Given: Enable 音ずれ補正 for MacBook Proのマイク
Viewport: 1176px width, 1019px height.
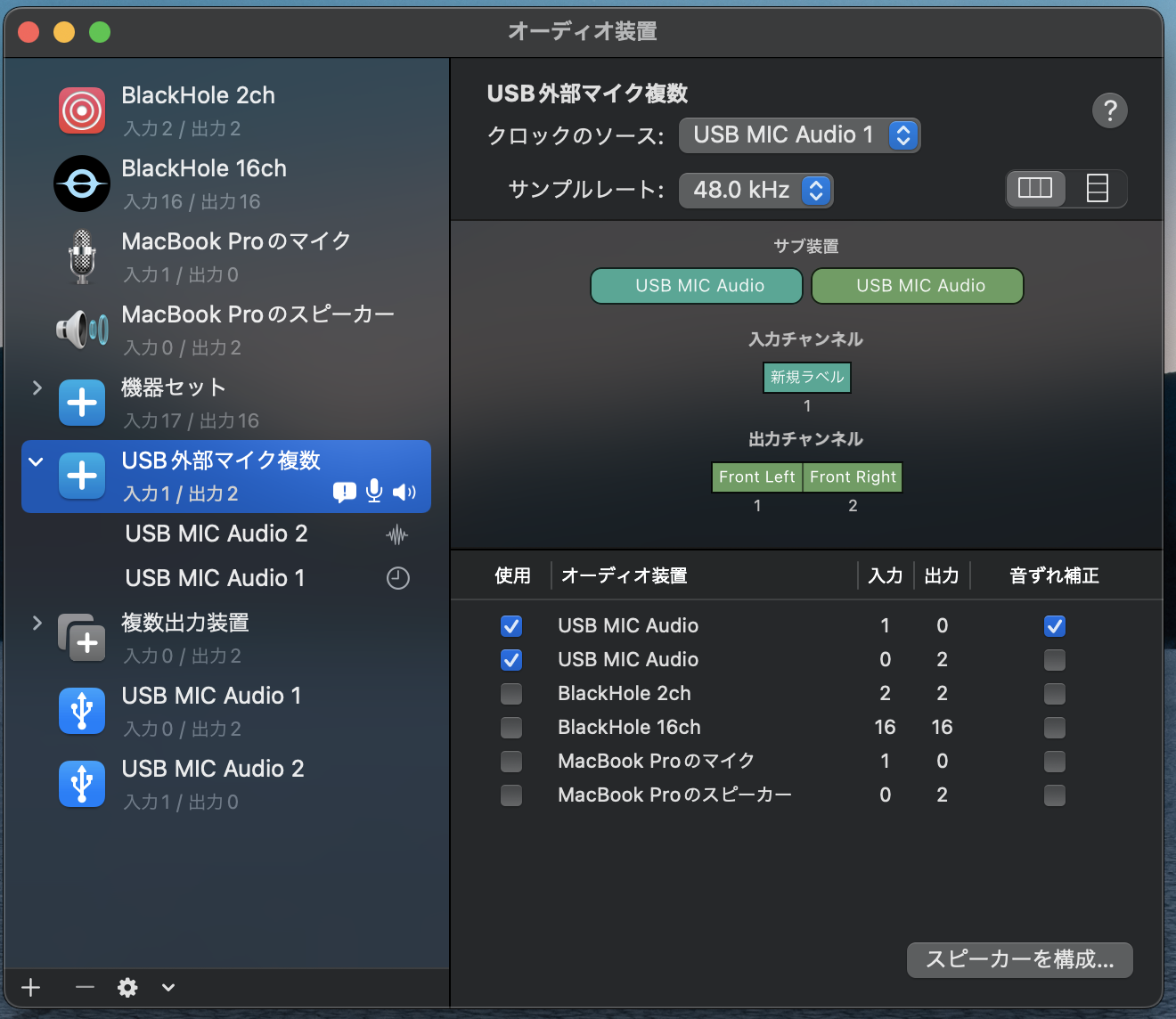Looking at the screenshot, I should (1055, 762).
